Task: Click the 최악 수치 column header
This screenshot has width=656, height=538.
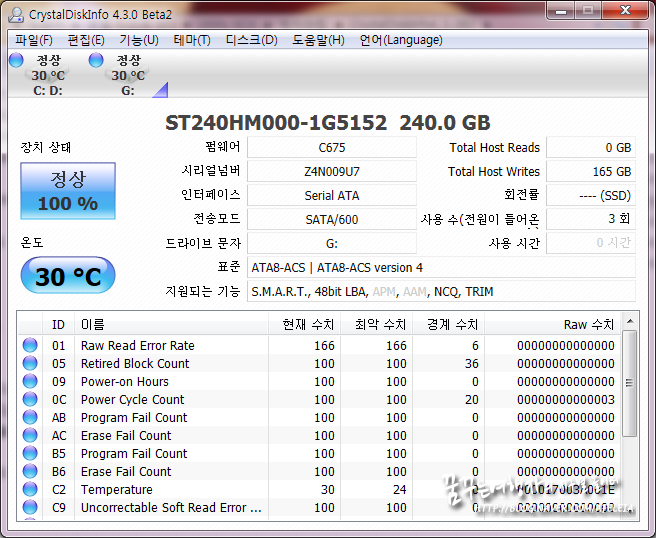Action: pyautogui.click(x=377, y=324)
